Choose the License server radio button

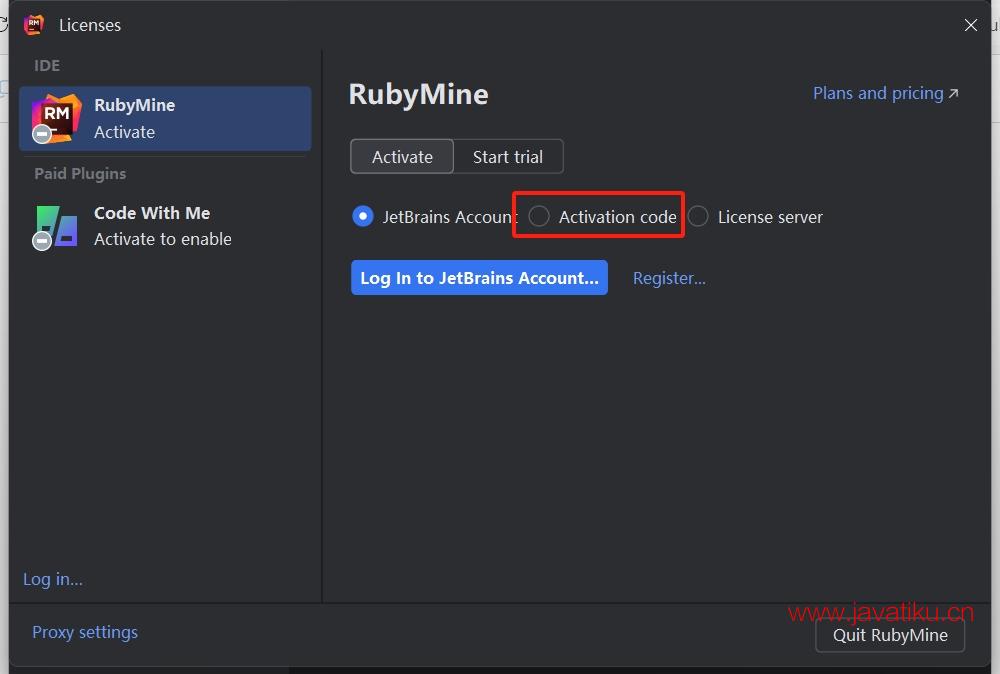click(698, 216)
